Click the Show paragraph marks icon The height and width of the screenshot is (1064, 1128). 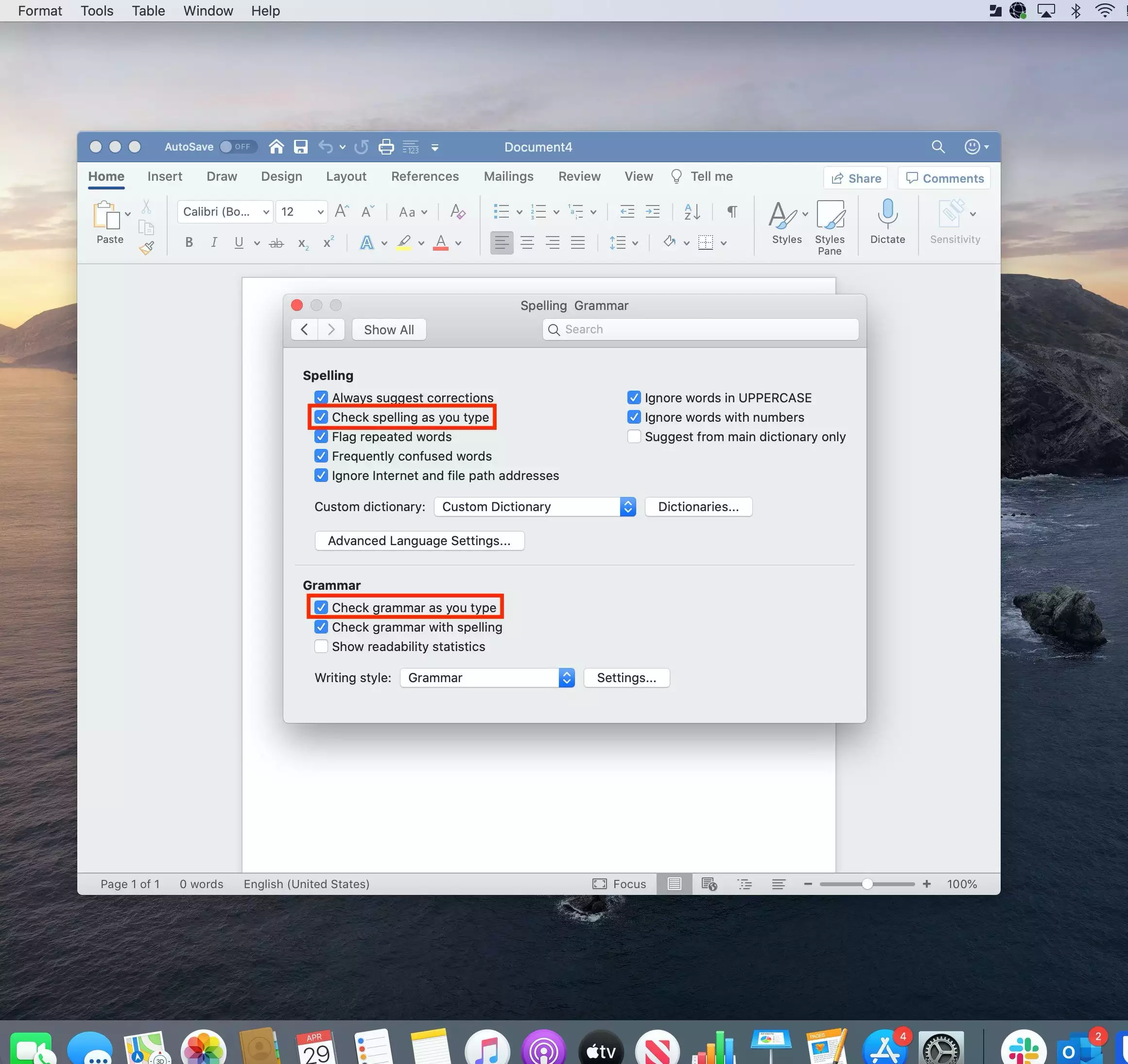[732, 211]
